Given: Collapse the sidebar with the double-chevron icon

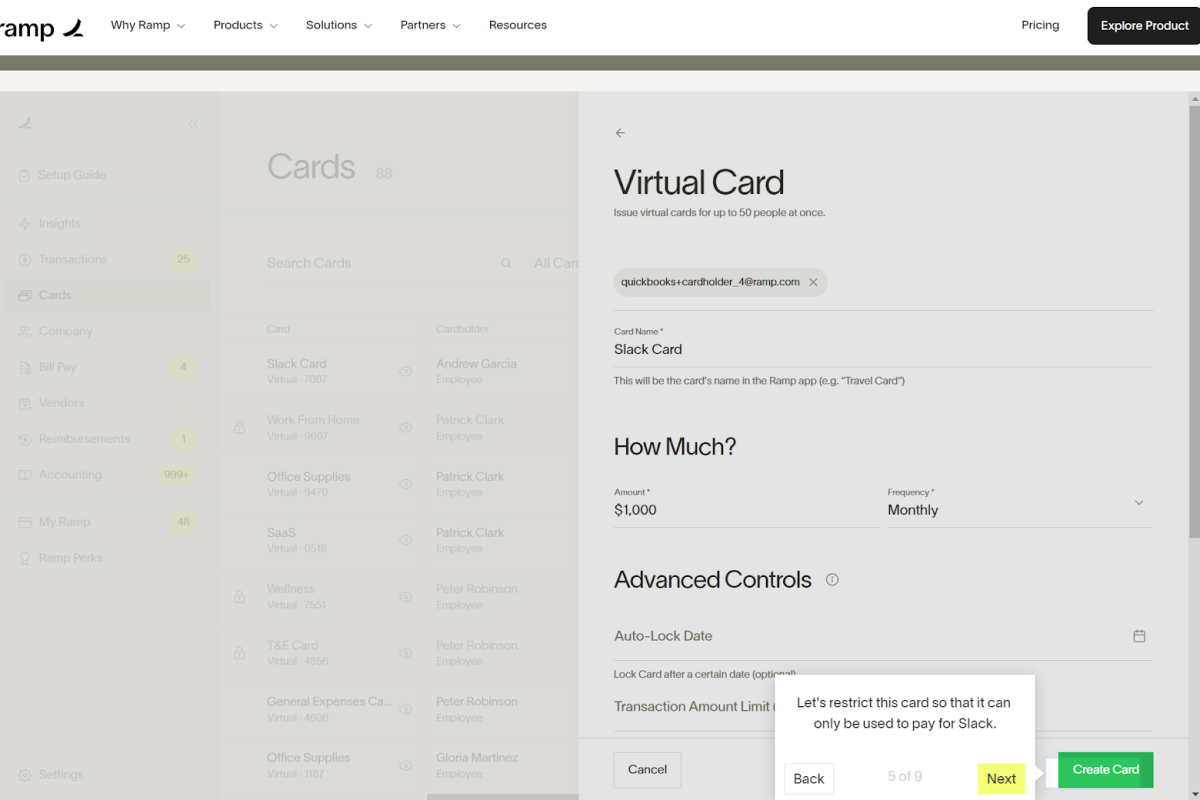Looking at the screenshot, I should 193,123.
